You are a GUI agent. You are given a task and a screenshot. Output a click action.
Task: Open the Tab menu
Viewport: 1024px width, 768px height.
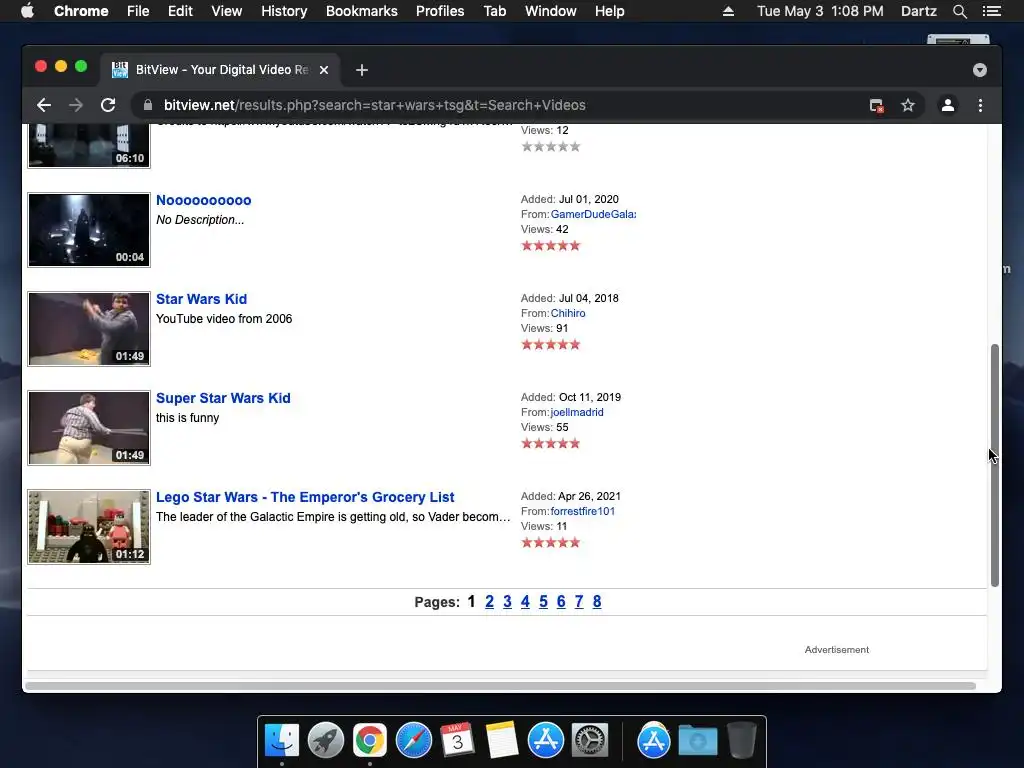(x=494, y=11)
